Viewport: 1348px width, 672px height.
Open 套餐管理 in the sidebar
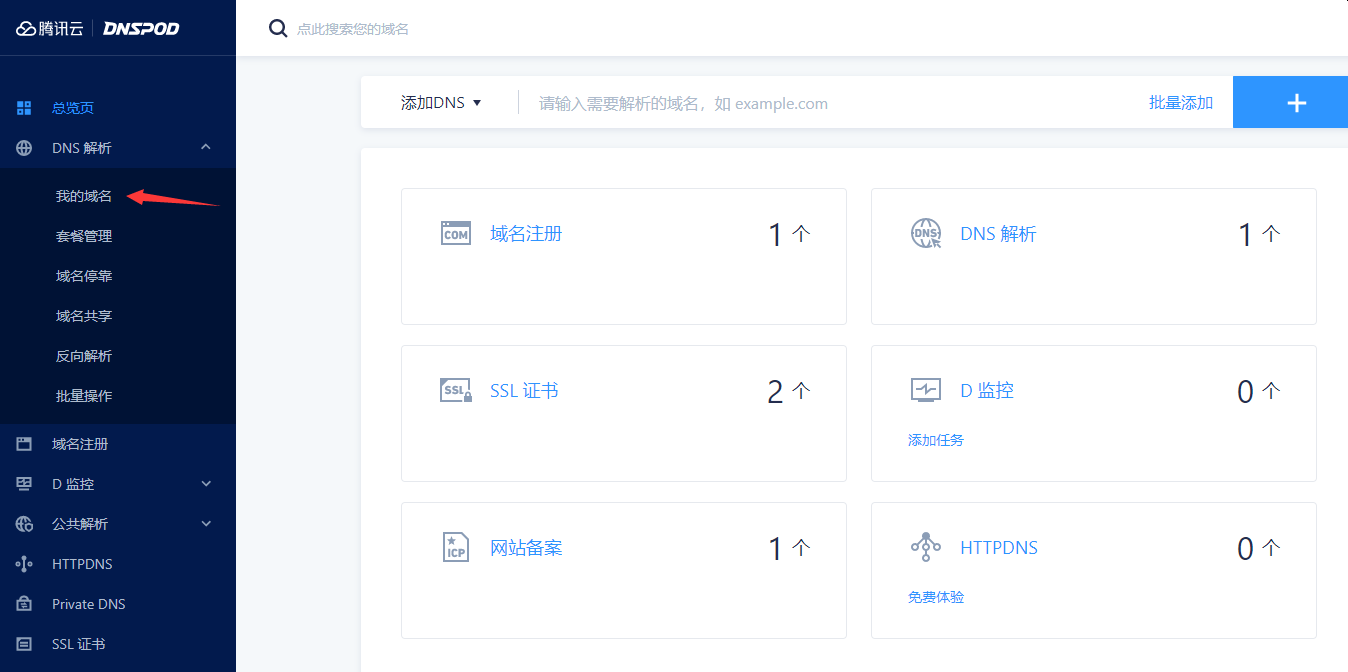[84, 236]
